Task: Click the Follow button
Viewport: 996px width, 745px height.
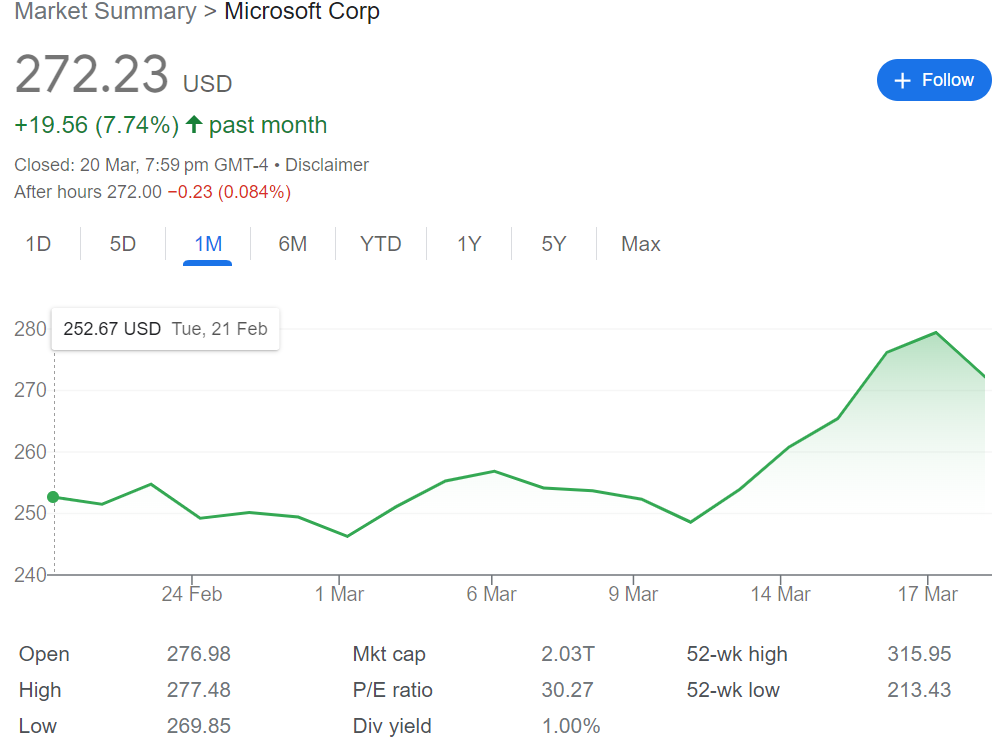Action: [933, 80]
